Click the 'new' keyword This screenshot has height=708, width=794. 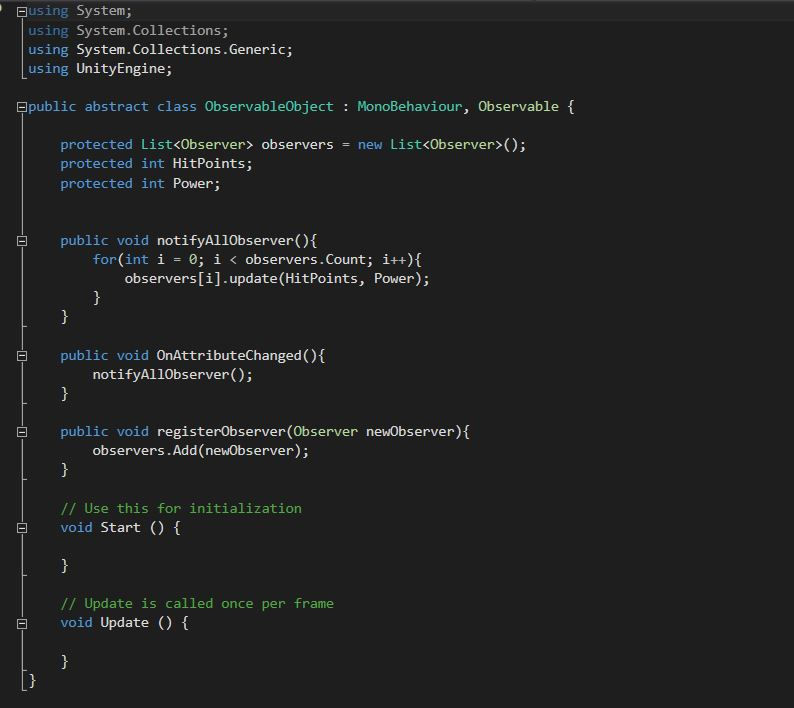pos(370,145)
